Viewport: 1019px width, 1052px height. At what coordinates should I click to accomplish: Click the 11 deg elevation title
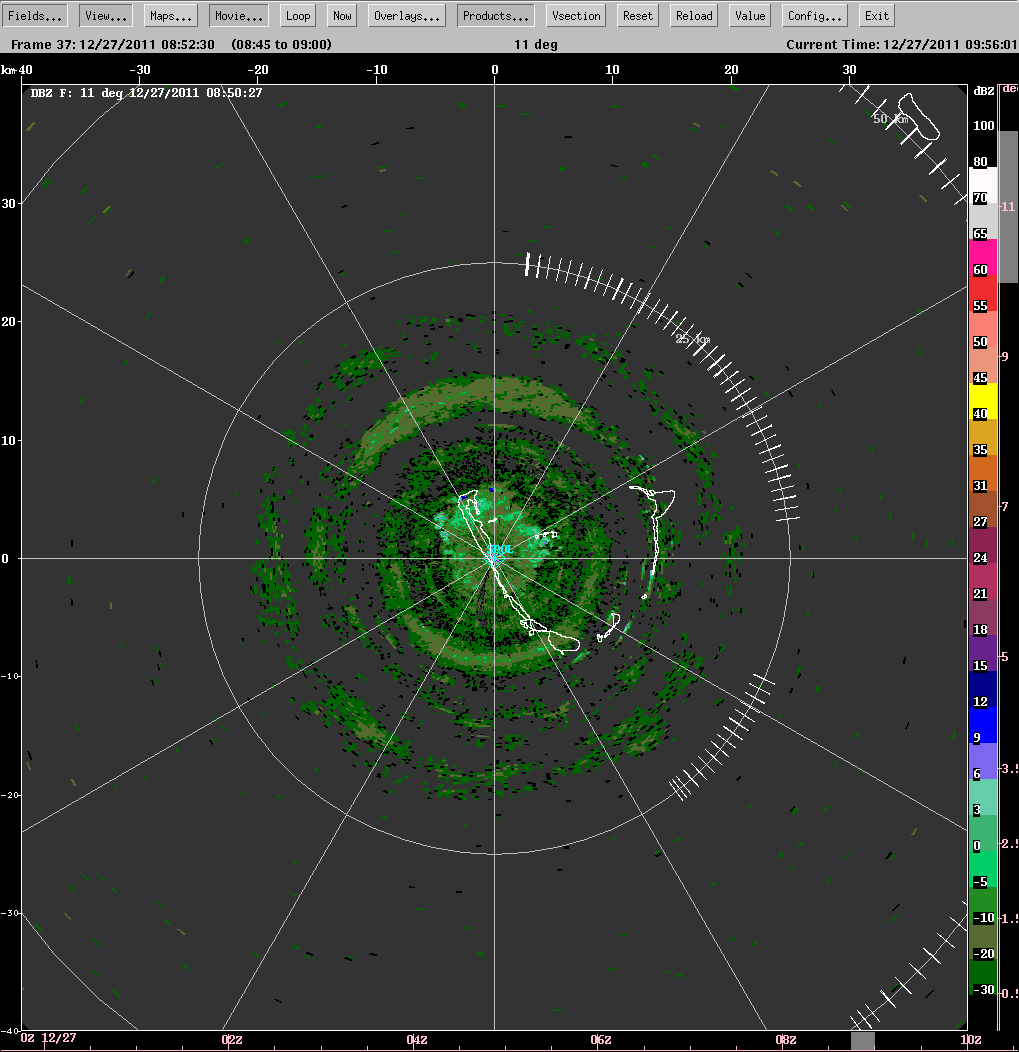point(535,45)
